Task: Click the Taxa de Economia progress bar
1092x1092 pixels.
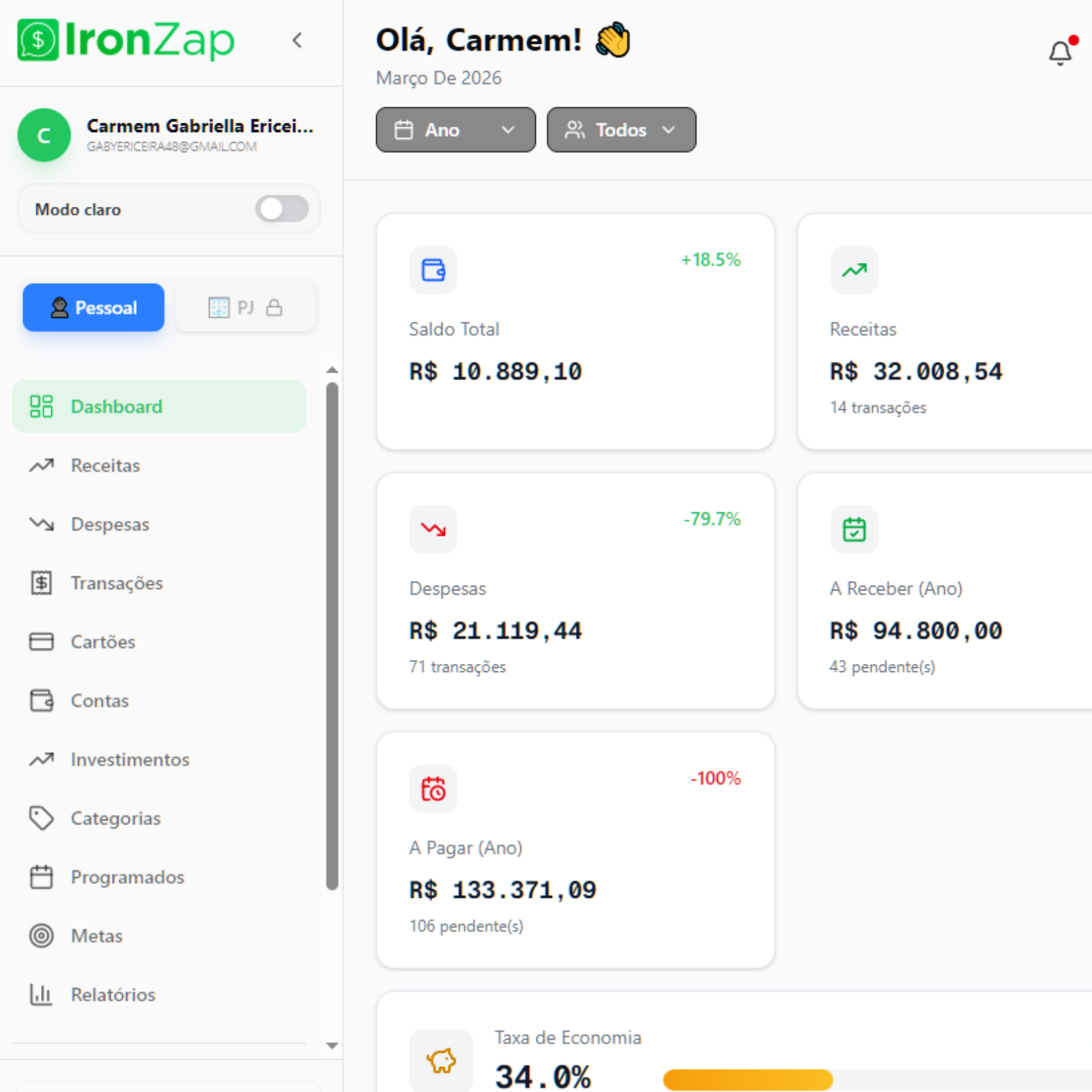Action: (877, 1079)
